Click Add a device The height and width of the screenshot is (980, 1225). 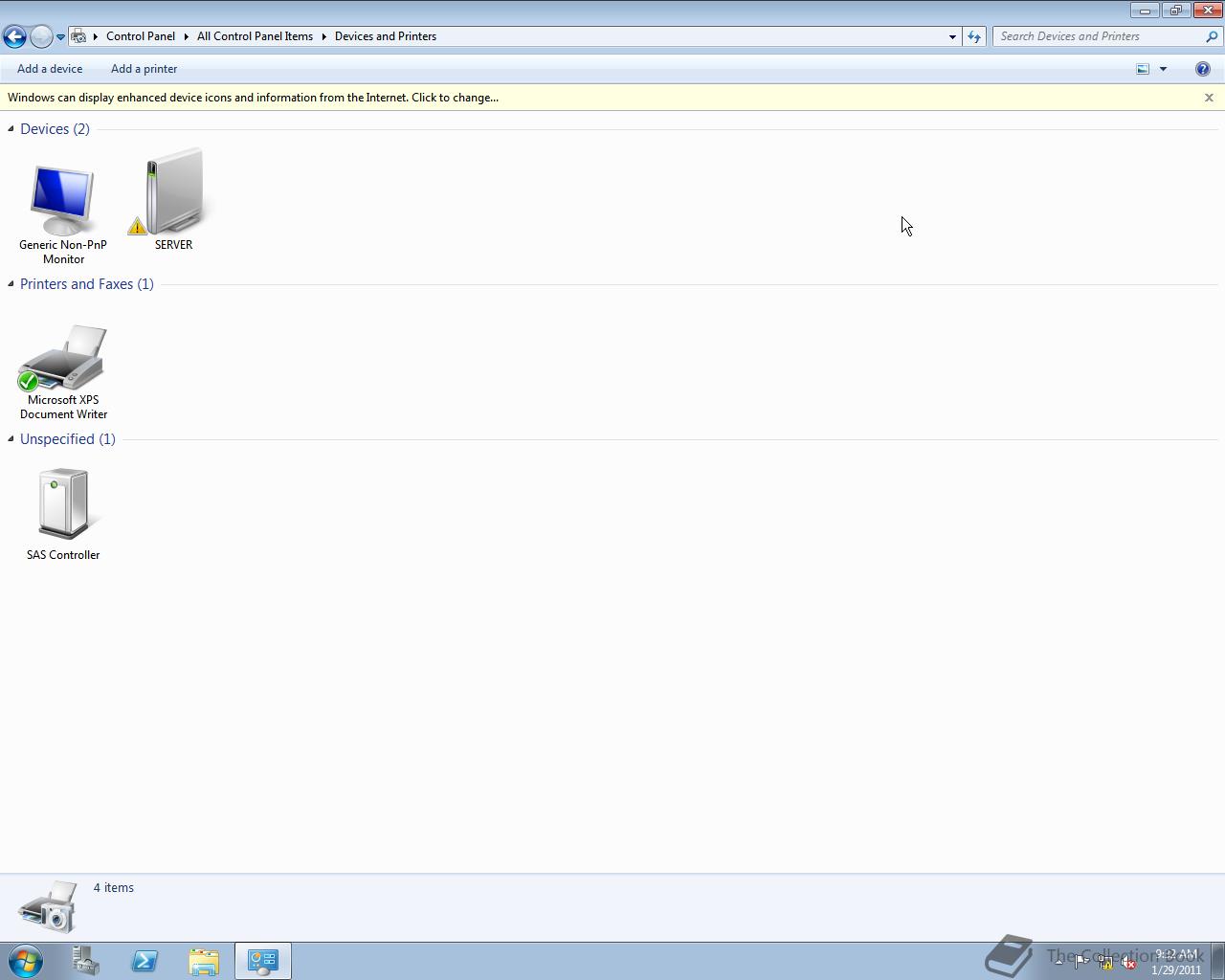50,69
